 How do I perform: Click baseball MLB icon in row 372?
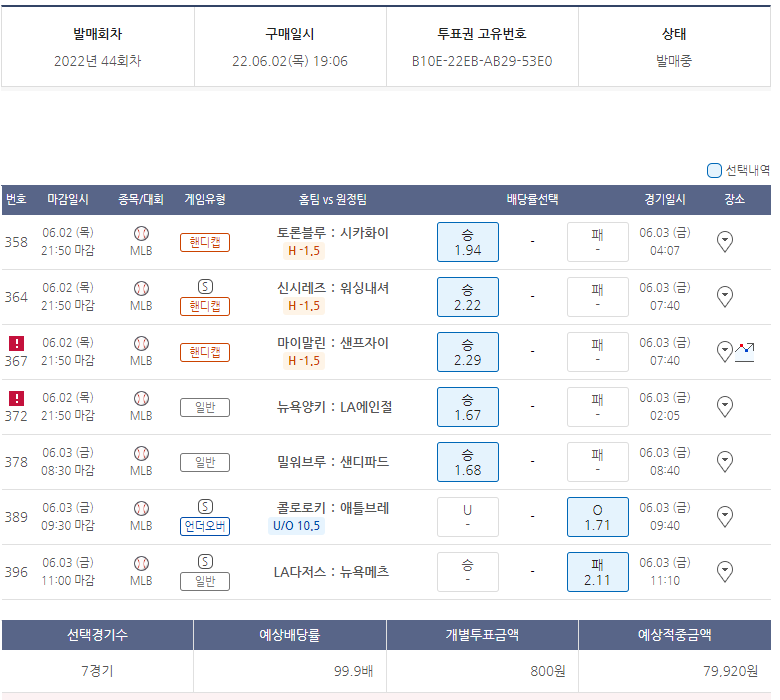[x=141, y=399]
